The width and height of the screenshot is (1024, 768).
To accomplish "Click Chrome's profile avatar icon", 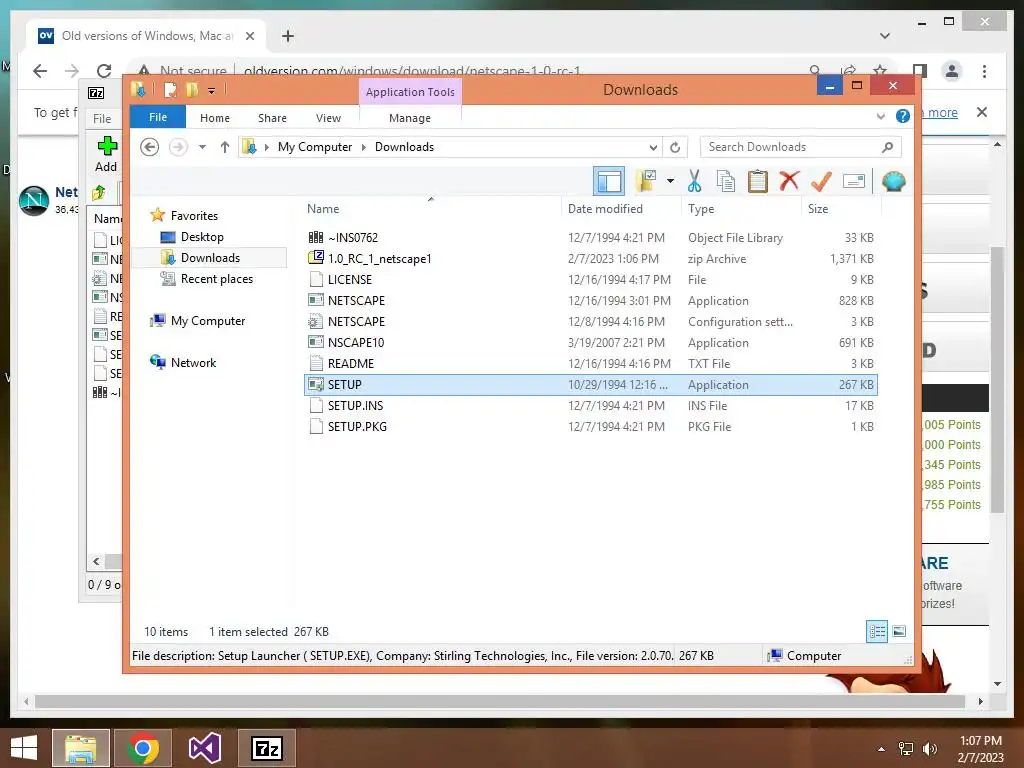I will tap(952, 71).
